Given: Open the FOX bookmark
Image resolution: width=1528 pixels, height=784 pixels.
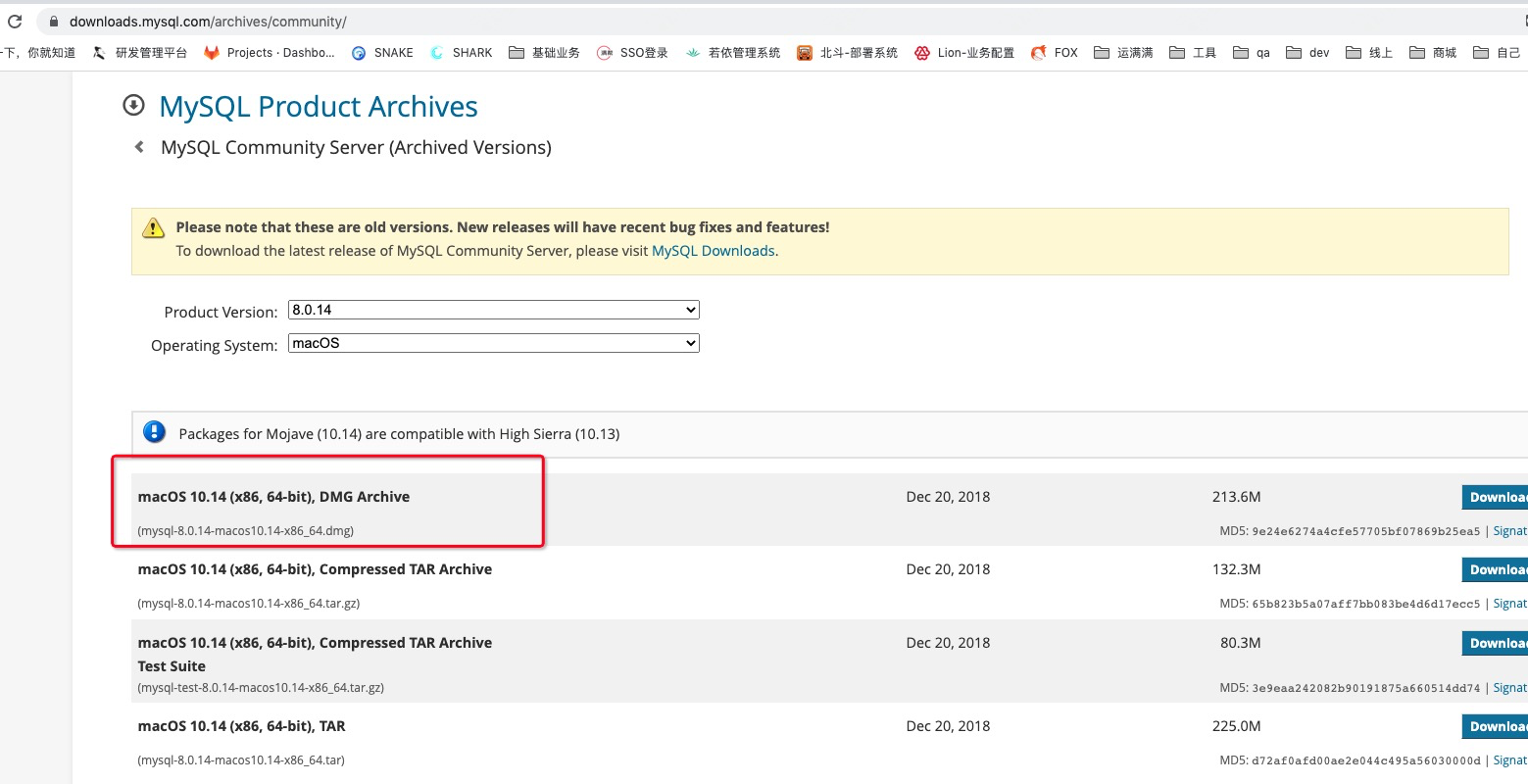Looking at the screenshot, I should pyautogui.click(x=1055, y=53).
